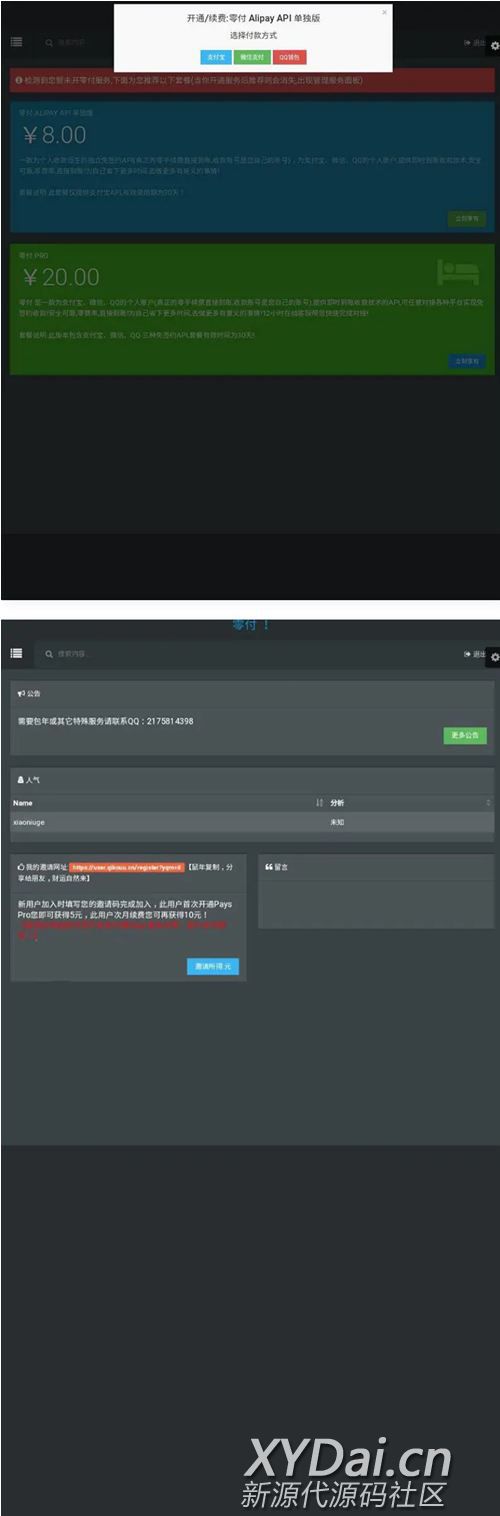Click the sort arrows at the 分析 column's right
This screenshot has height=1516, width=500.
coord(488,802)
